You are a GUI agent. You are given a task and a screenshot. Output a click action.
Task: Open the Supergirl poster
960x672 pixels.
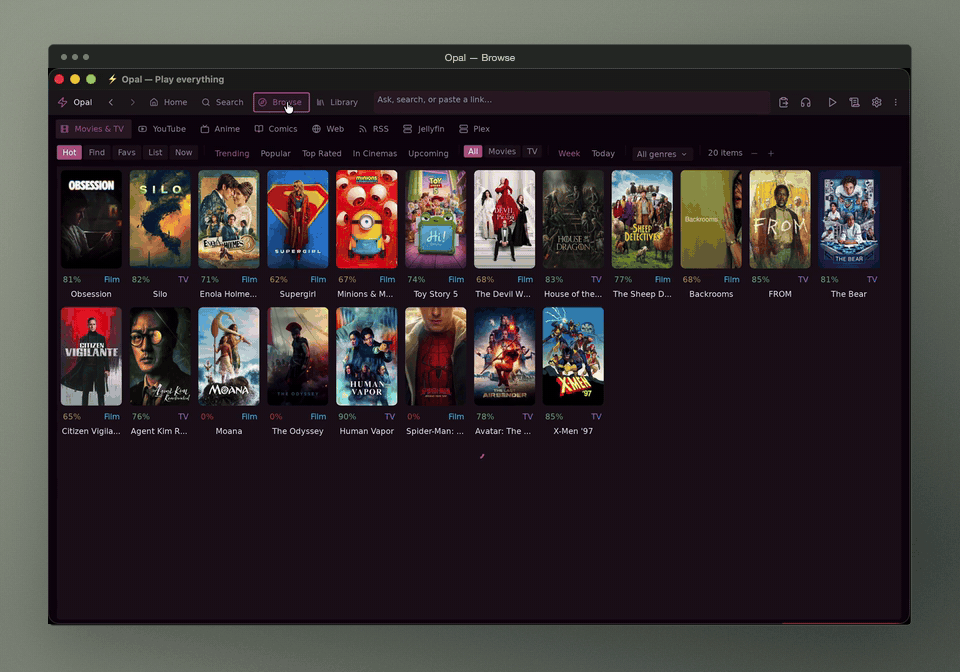tap(298, 219)
